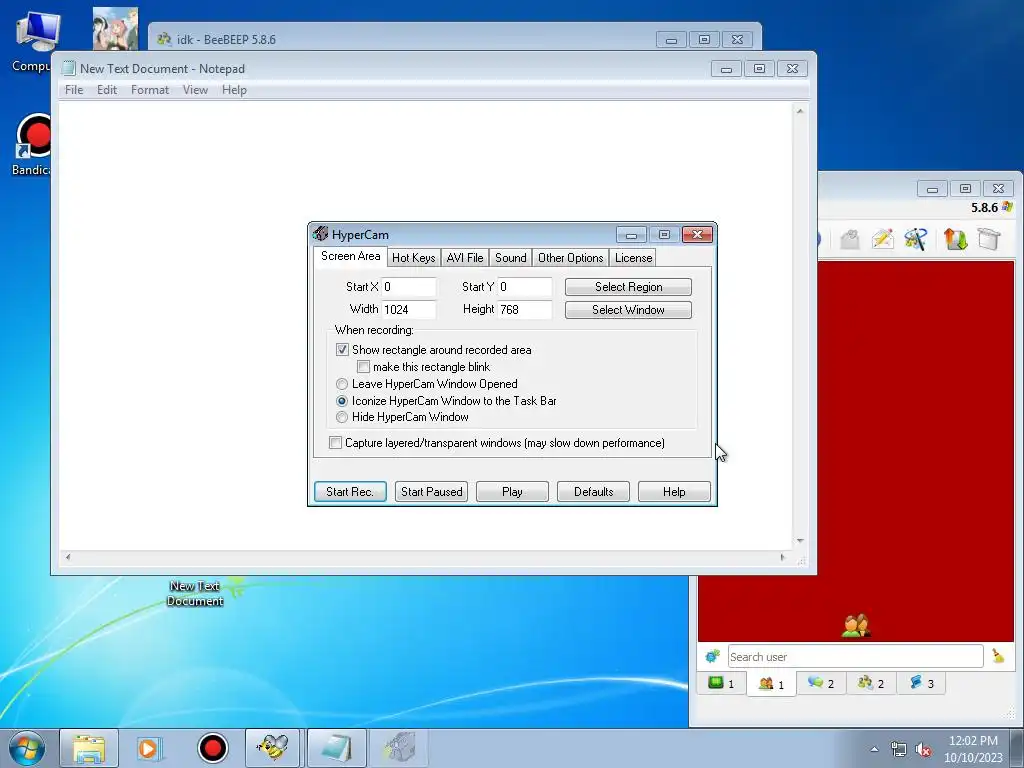Choose Leave HyperCam Window Opened
The image size is (1024, 768).
click(342, 384)
